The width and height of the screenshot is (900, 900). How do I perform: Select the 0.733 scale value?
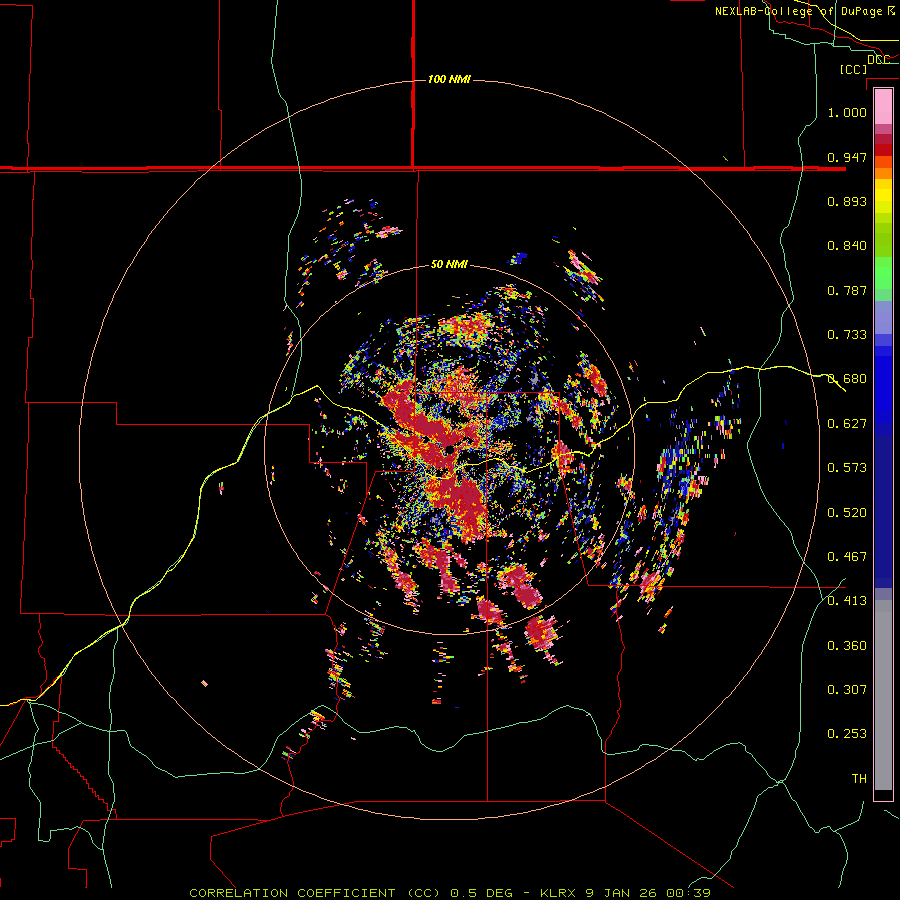tap(847, 335)
